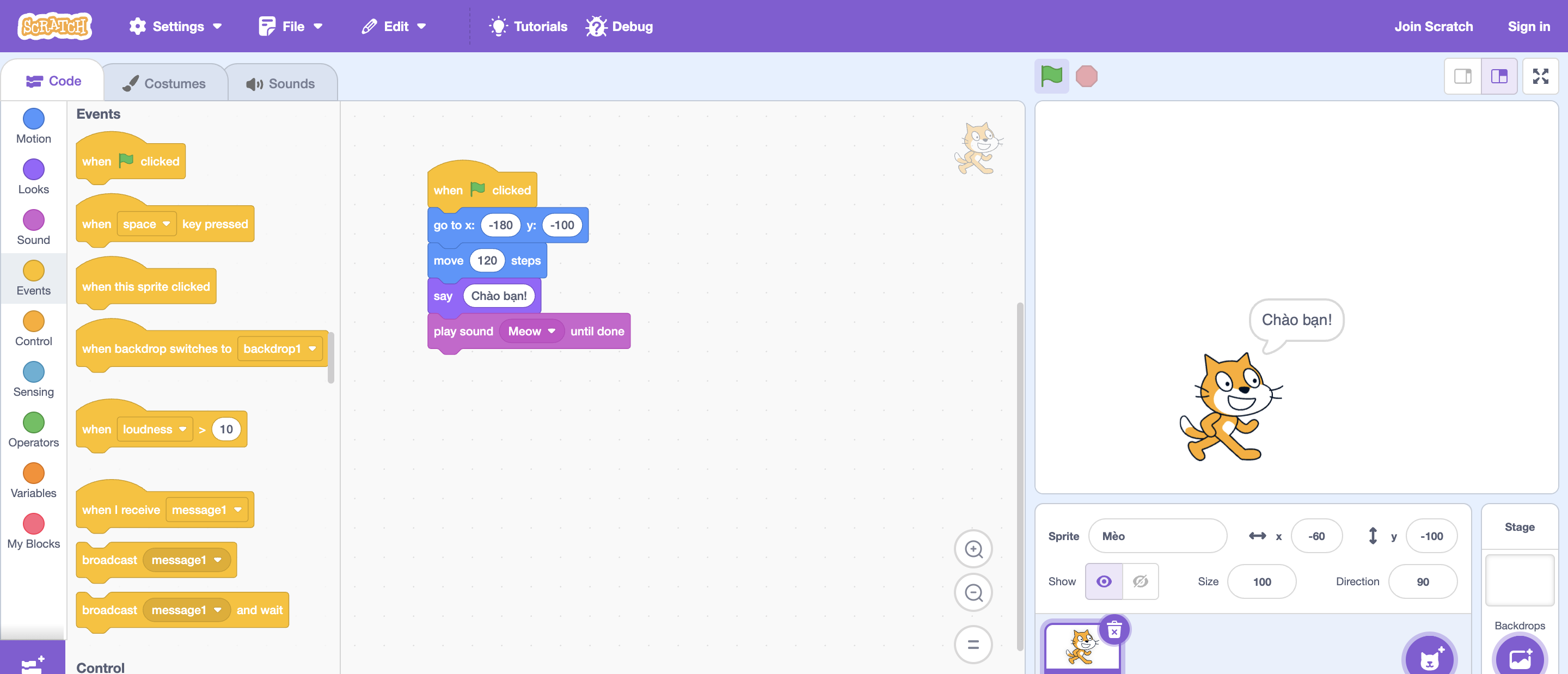Switch to the Costumes tab

tap(165, 83)
